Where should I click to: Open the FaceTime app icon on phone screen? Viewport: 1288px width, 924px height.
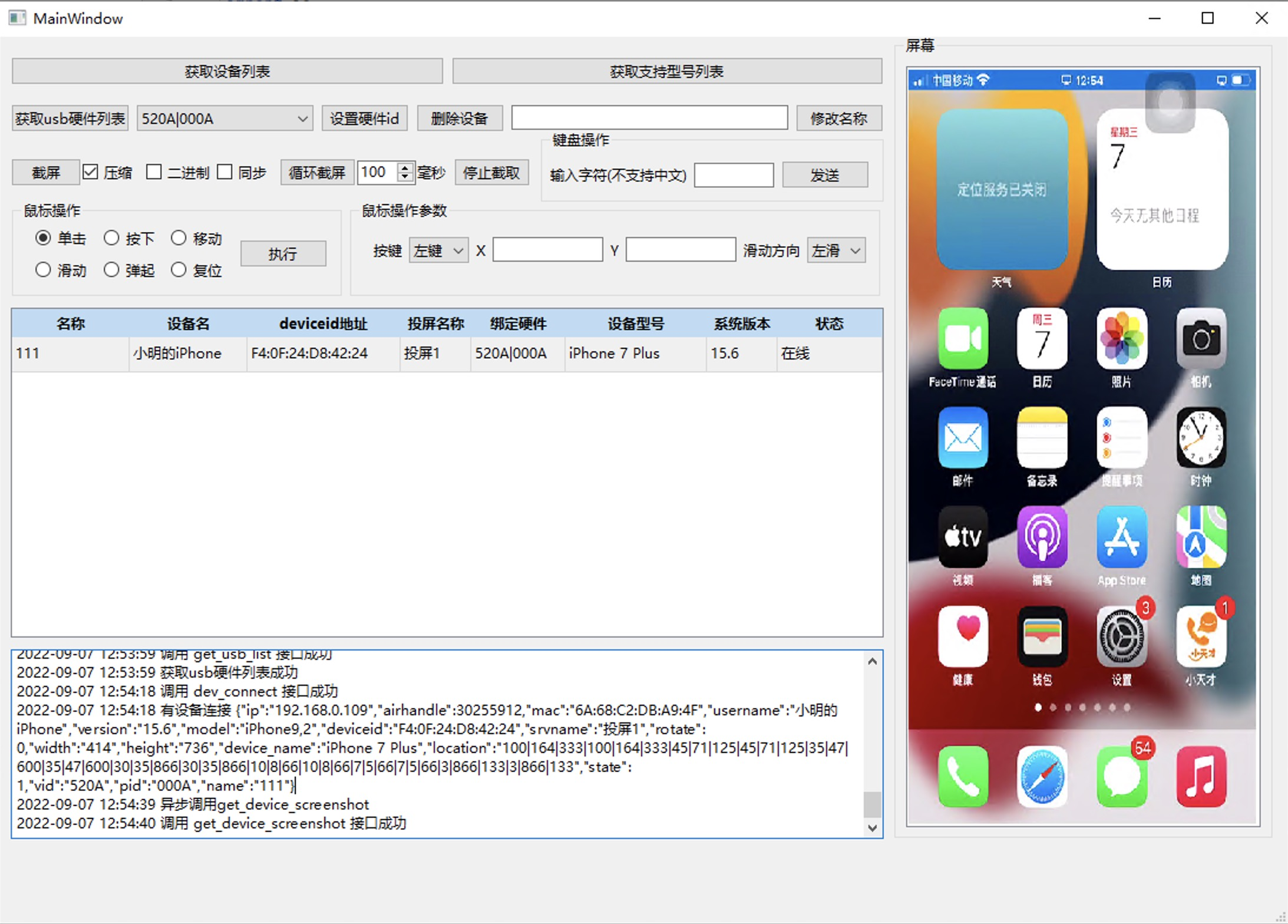(962, 339)
